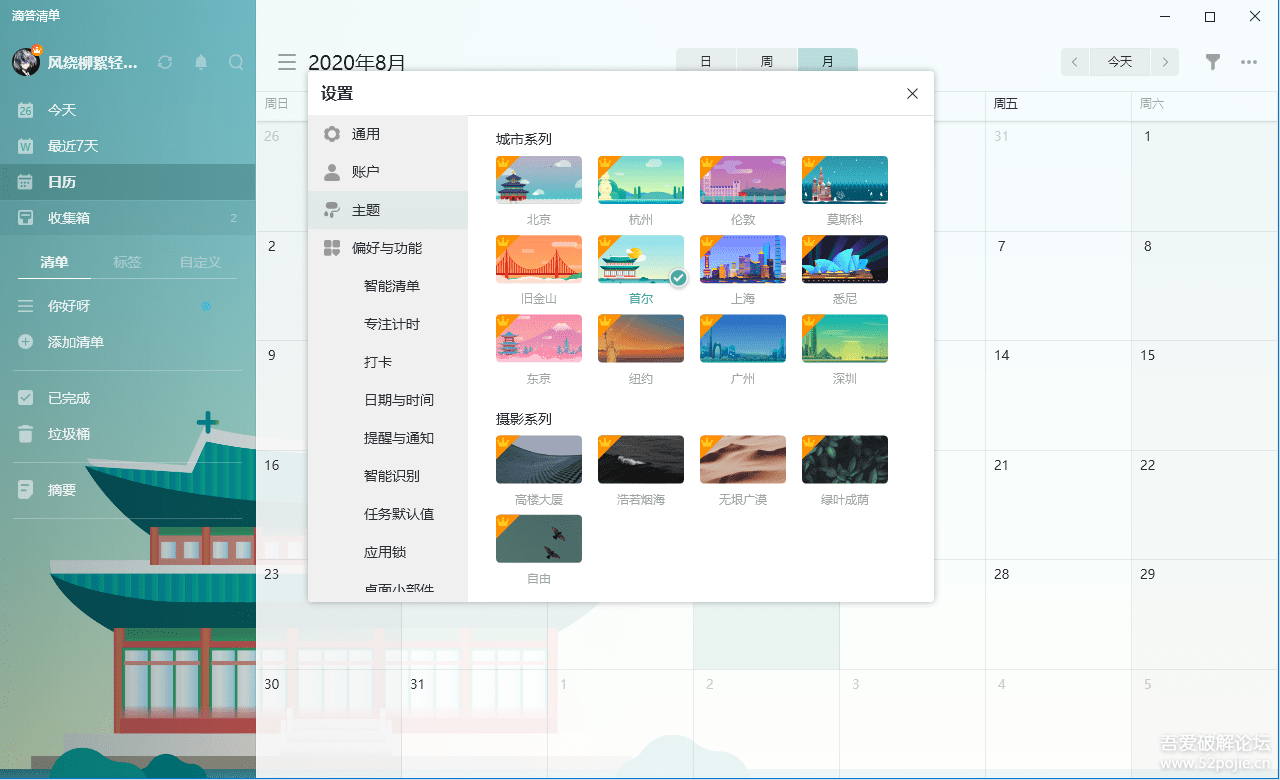Open 最近7天 list

[x=127, y=146]
